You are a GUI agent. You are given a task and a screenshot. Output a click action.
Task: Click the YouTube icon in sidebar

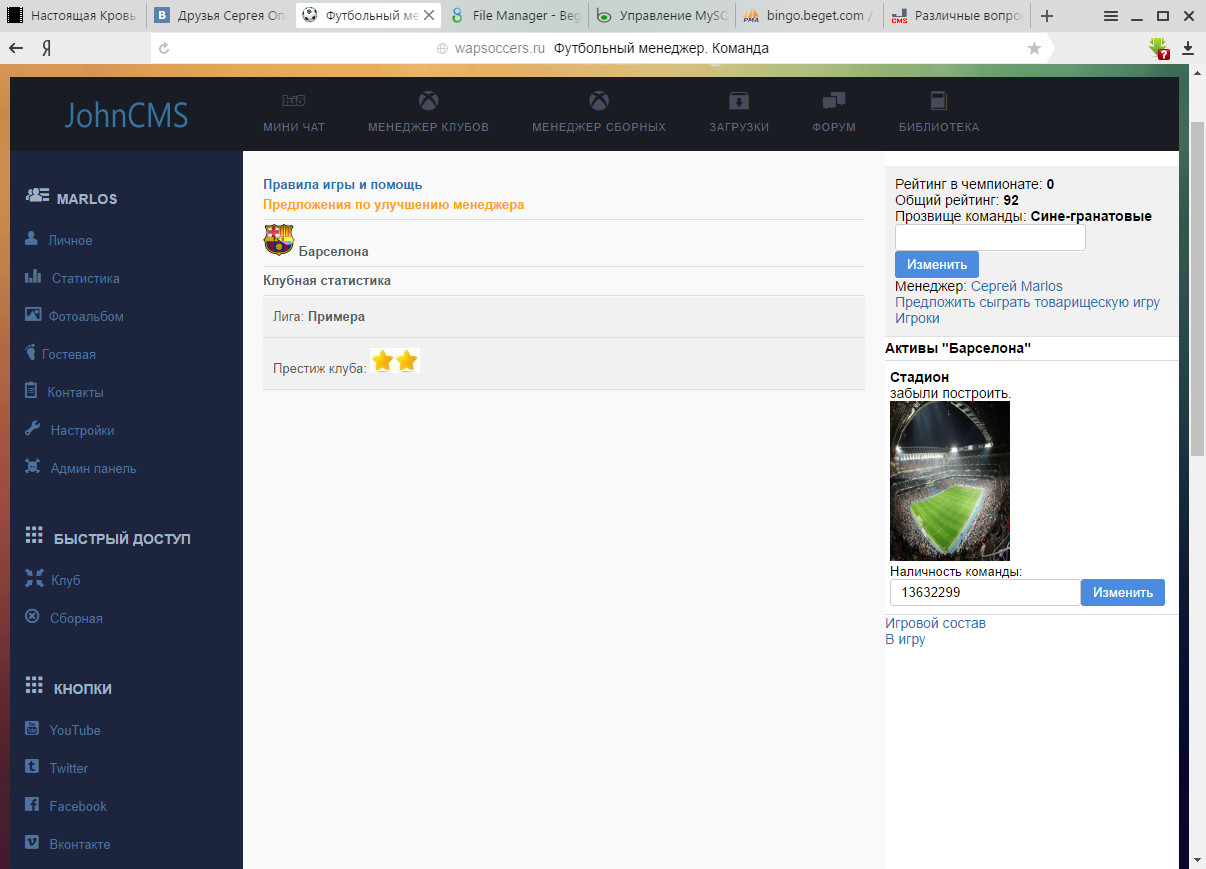(32, 729)
